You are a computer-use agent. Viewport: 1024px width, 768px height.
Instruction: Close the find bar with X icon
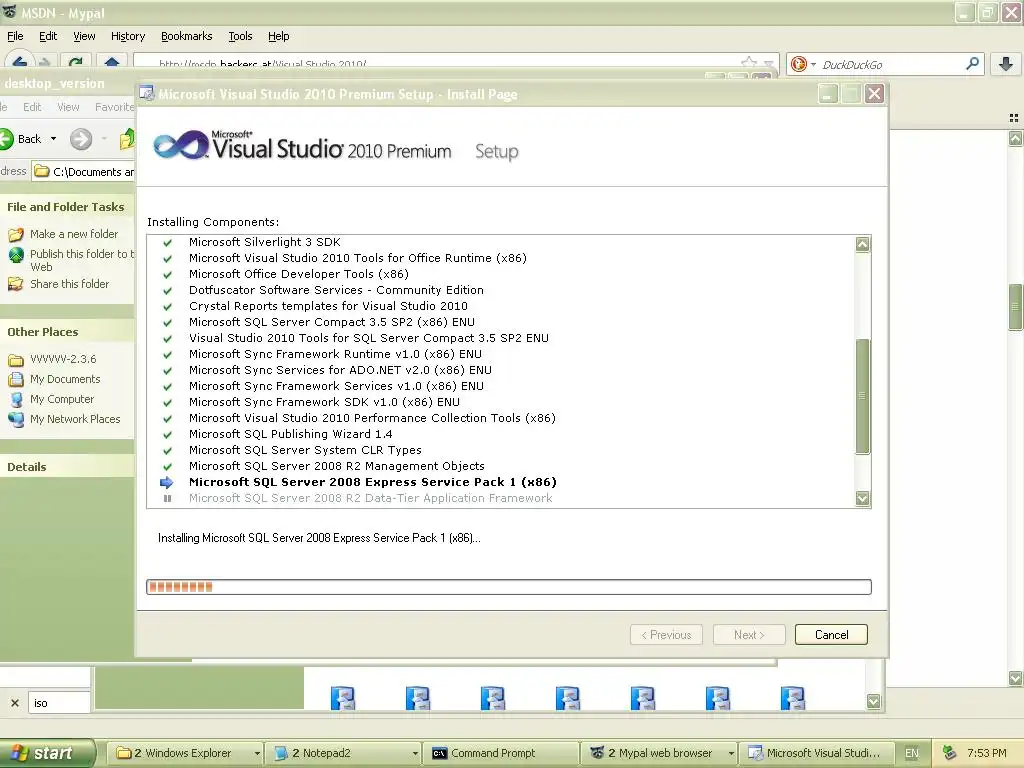tap(14, 703)
